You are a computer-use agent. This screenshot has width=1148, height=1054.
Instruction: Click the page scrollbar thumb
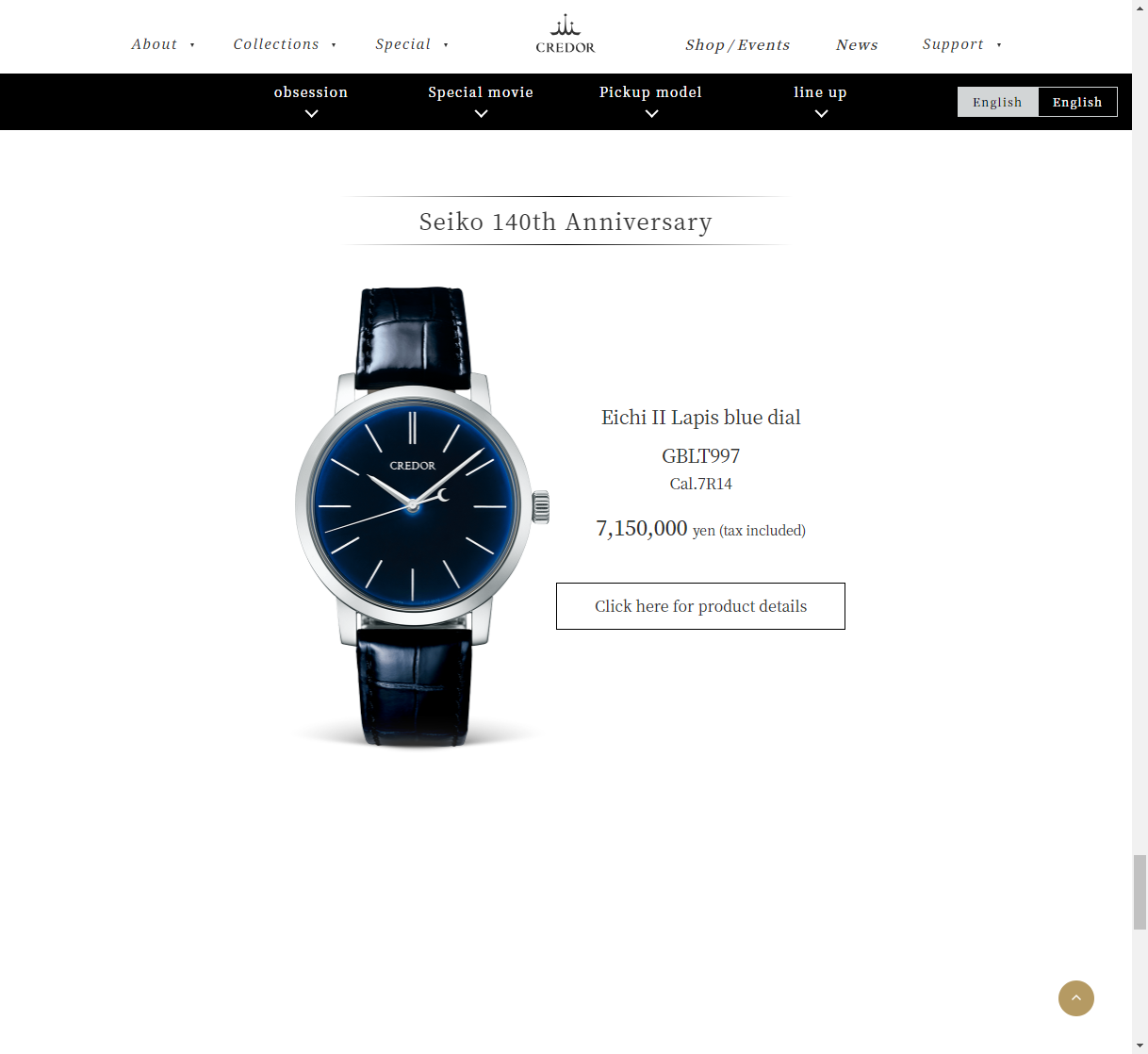pos(1140,892)
